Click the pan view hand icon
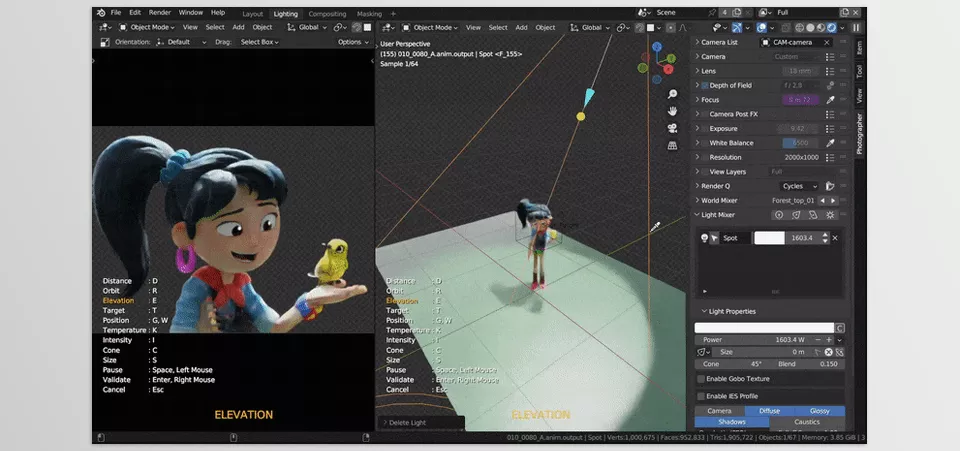The height and width of the screenshot is (451, 960). coord(672,111)
